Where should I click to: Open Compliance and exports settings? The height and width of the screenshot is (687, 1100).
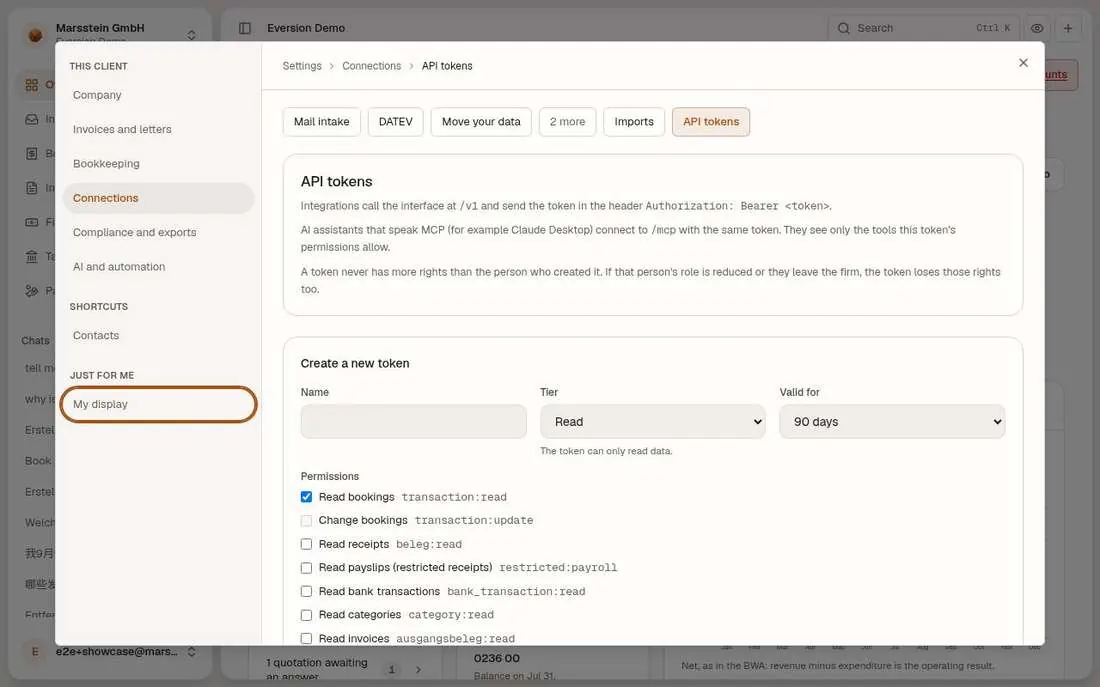[x=158, y=232]
